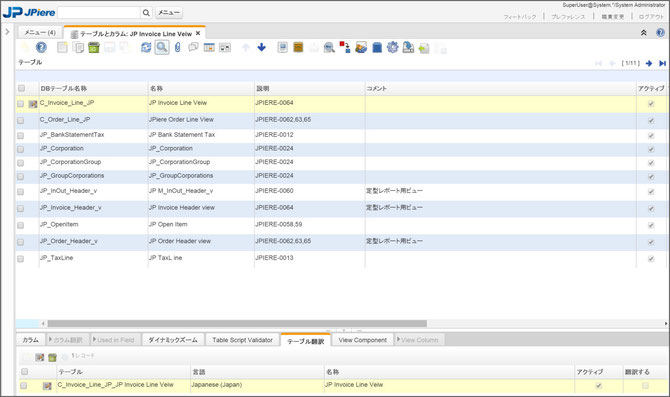
Task: Click delete icon in translation detail toolbar
Action: pos(52,357)
